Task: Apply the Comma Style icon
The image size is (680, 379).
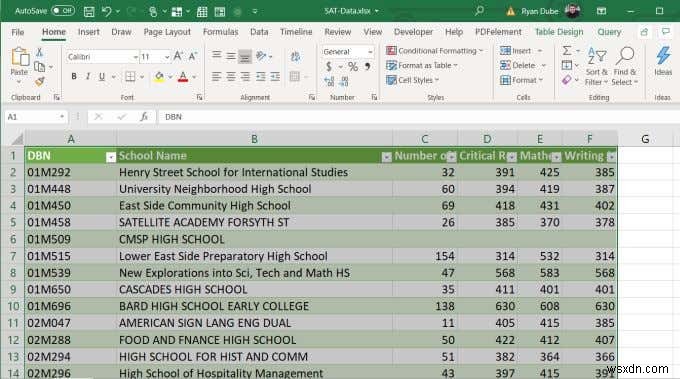Action: pos(367,66)
